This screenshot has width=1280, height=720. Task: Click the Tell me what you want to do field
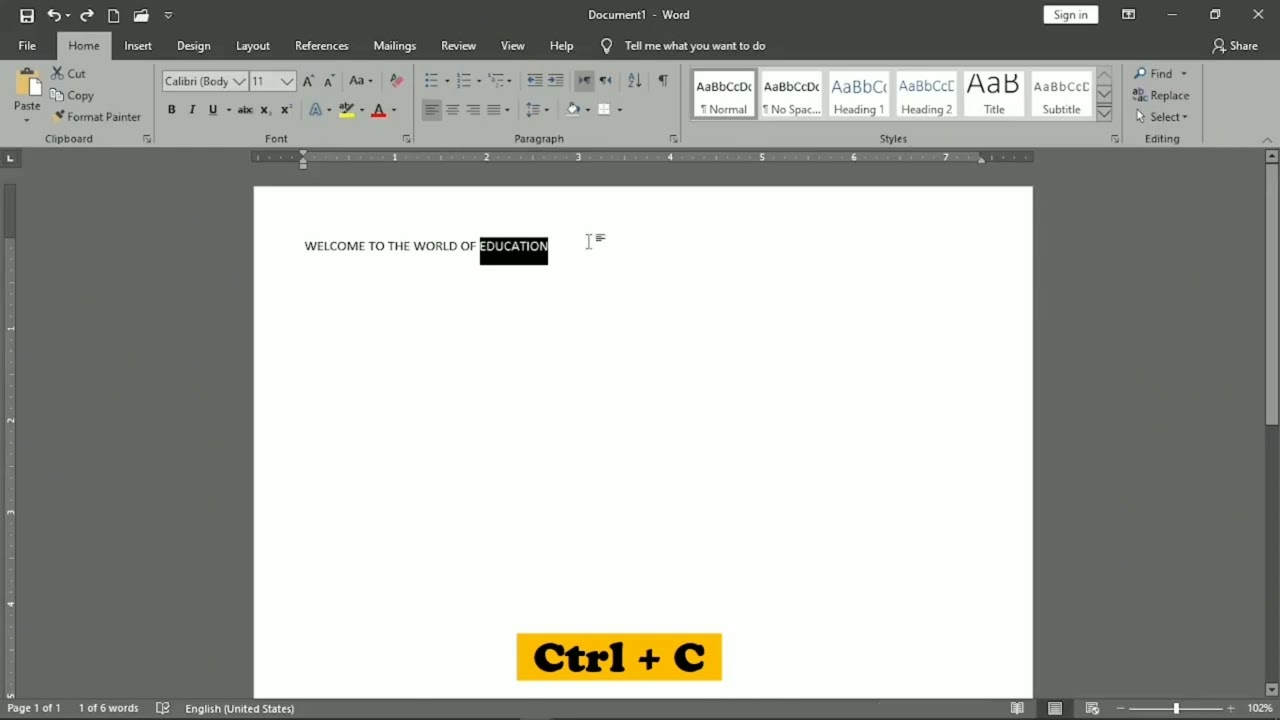click(x=695, y=46)
